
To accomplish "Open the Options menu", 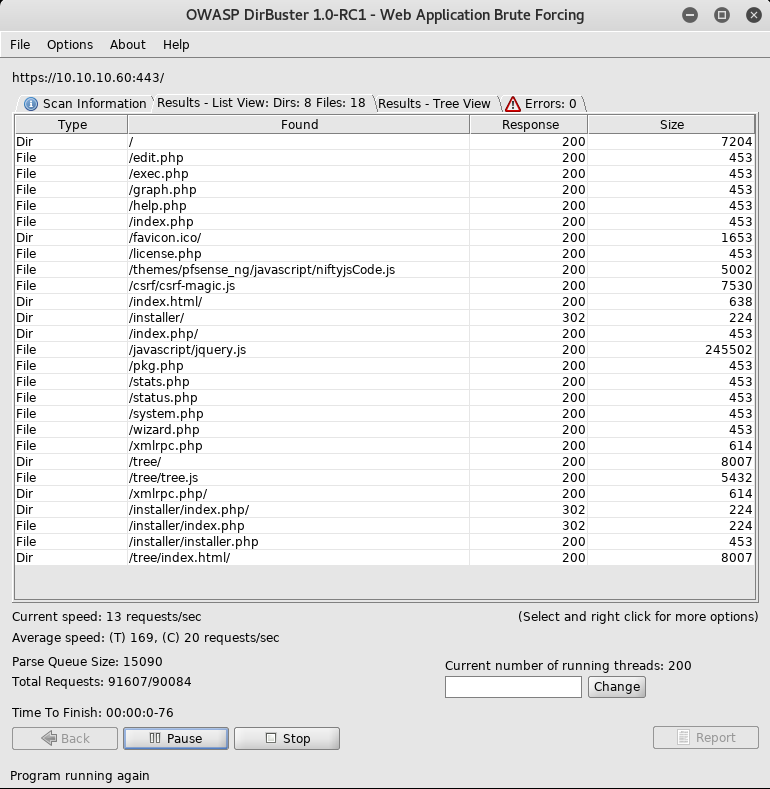I will (x=70, y=45).
